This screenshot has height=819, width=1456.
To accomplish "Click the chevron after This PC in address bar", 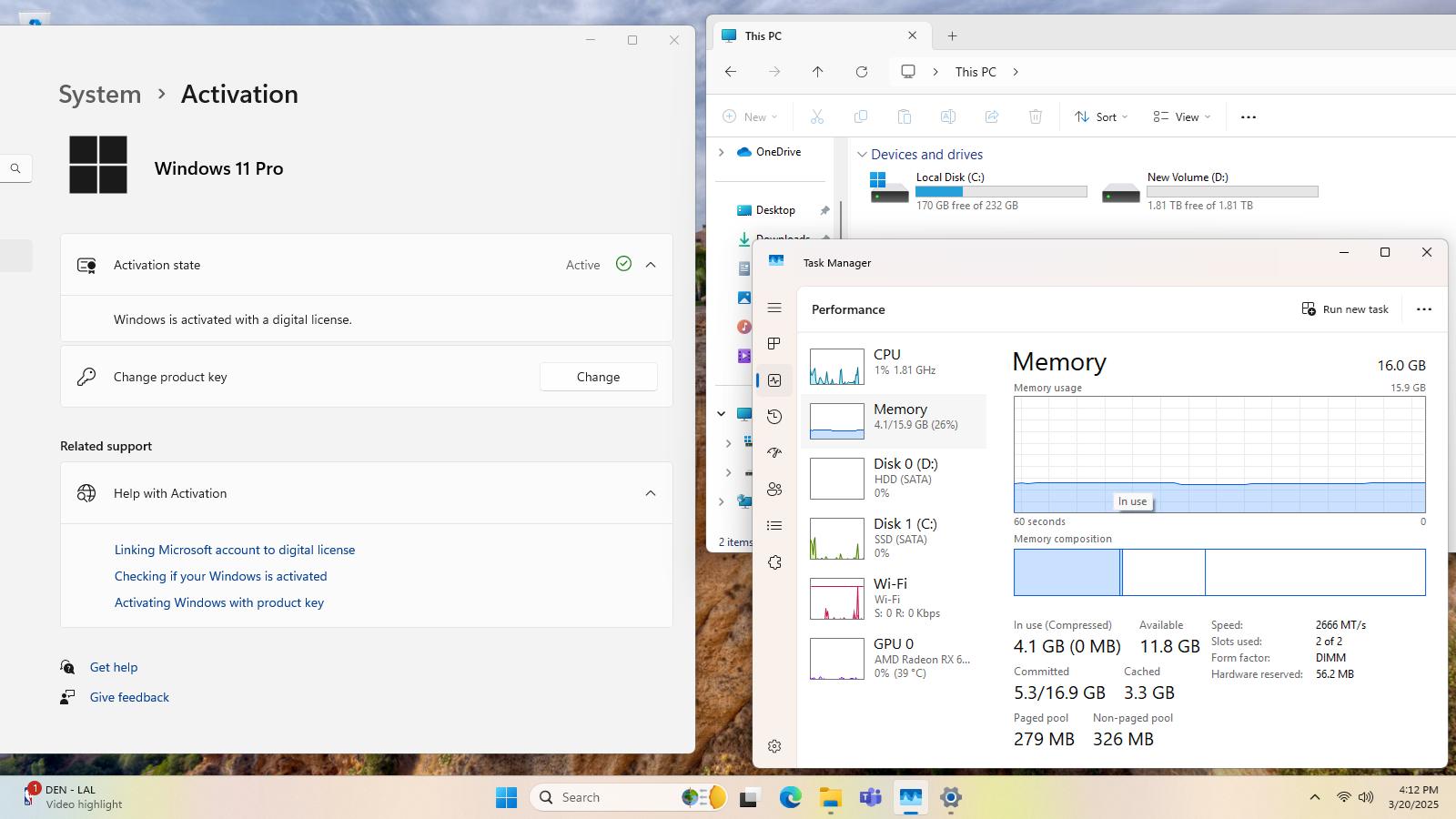I will pyautogui.click(x=1016, y=72).
